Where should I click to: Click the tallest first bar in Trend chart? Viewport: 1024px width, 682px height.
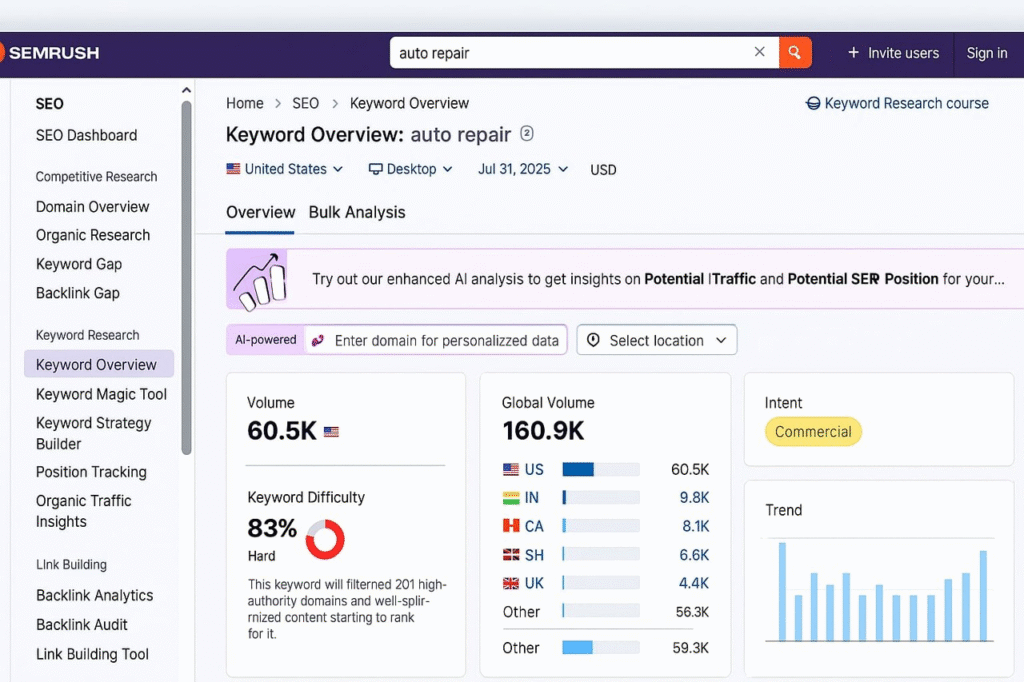[x=782, y=591]
